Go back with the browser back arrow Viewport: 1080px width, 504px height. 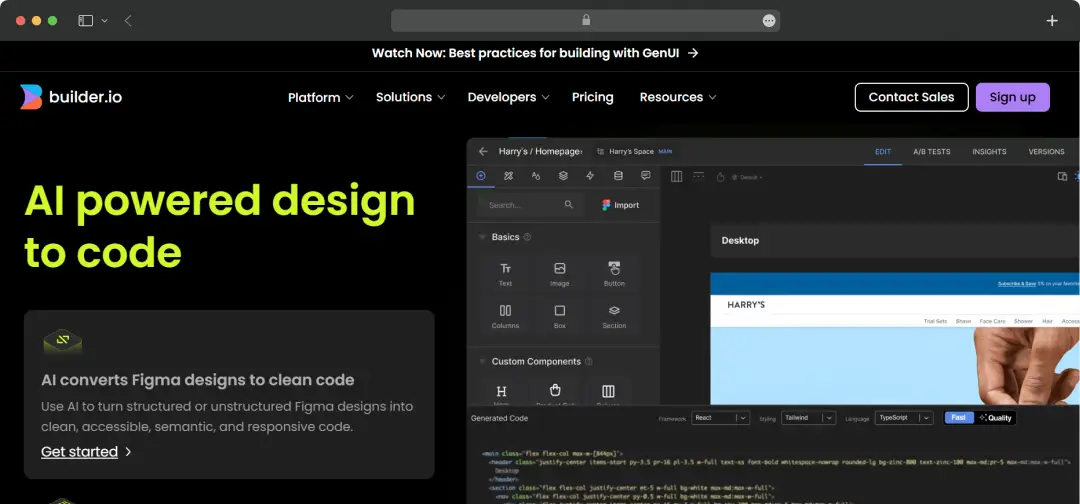tap(128, 21)
